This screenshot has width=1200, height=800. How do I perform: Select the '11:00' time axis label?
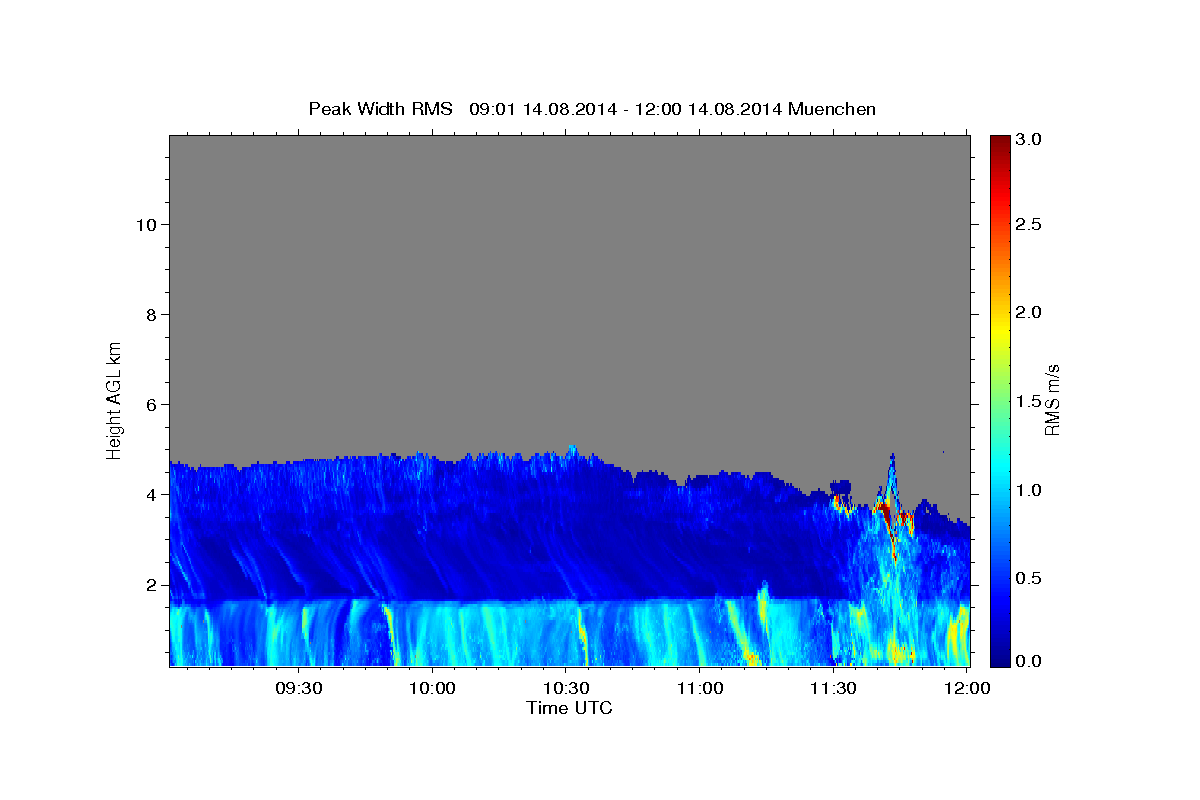point(699,688)
